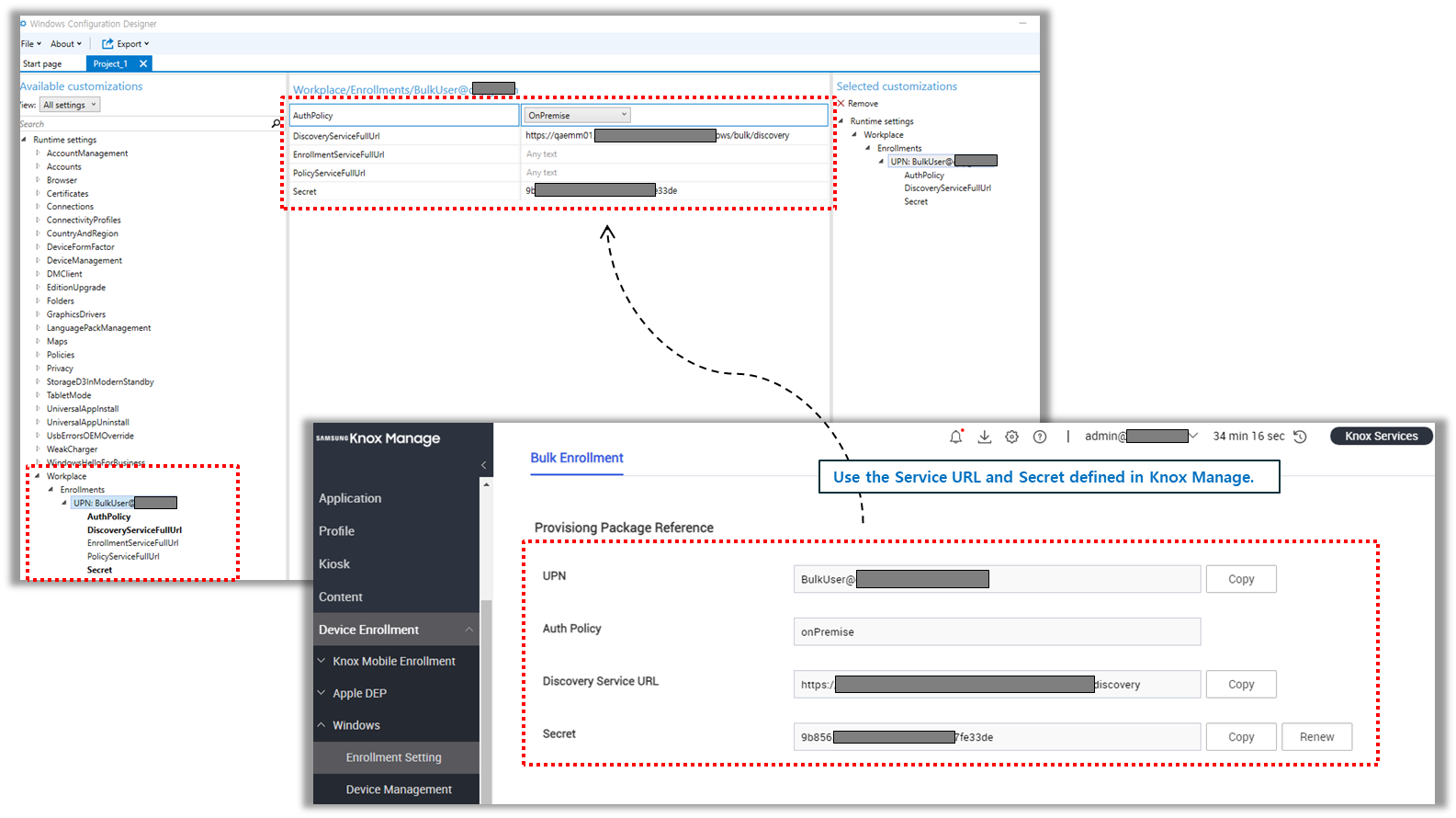Open the About menu
This screenshot has width=1456, height=818.
(66, 43)
